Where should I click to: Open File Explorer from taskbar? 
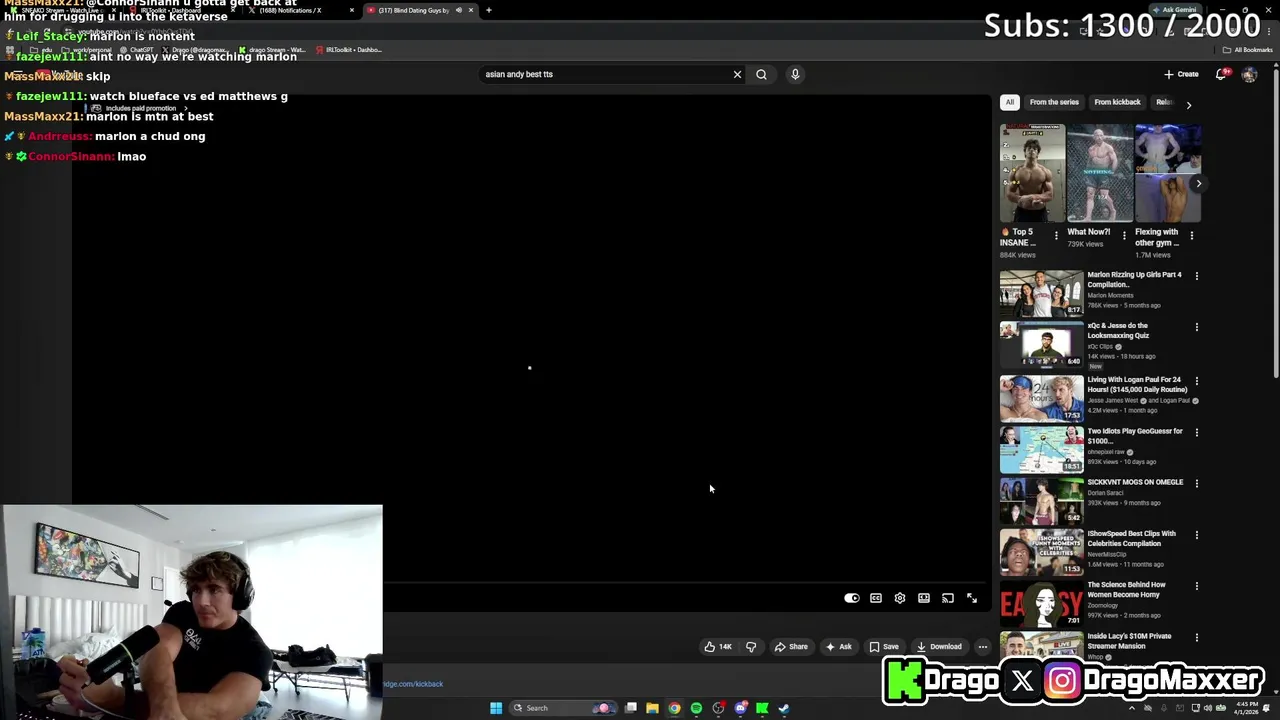click(652, 708)
